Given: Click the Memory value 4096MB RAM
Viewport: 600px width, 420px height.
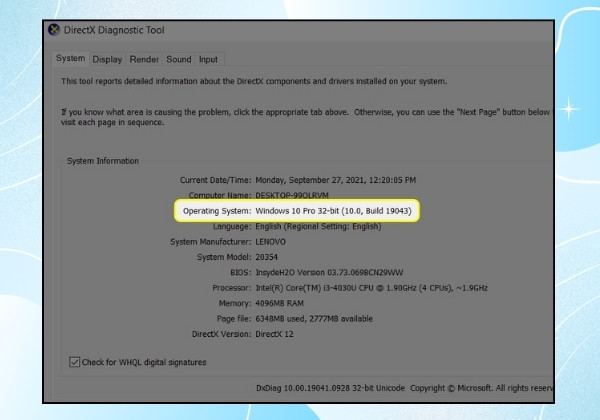Looking at the screenshot, I should pos(279,303).
